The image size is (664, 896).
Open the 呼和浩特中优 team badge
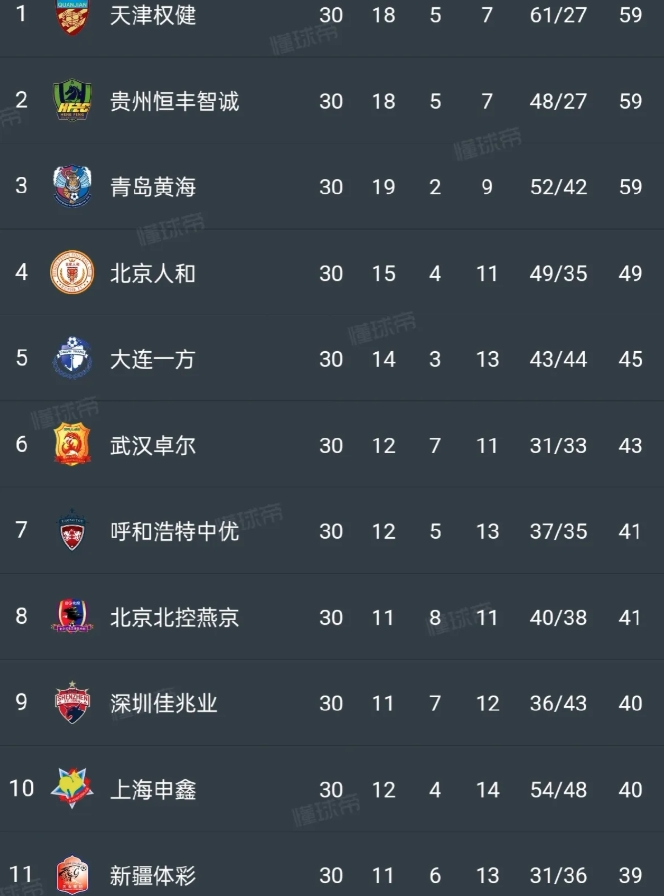[x=72, y=530]
